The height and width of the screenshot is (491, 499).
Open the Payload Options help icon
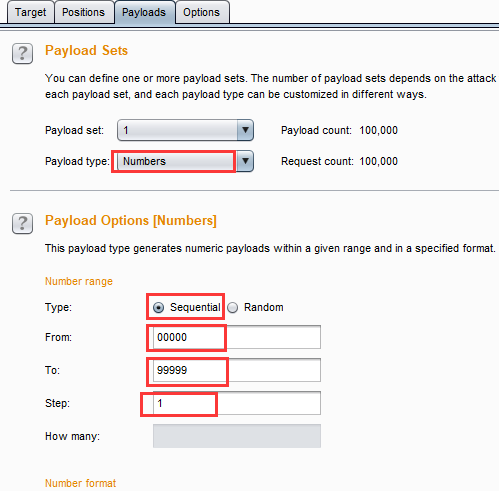point(22,223)
